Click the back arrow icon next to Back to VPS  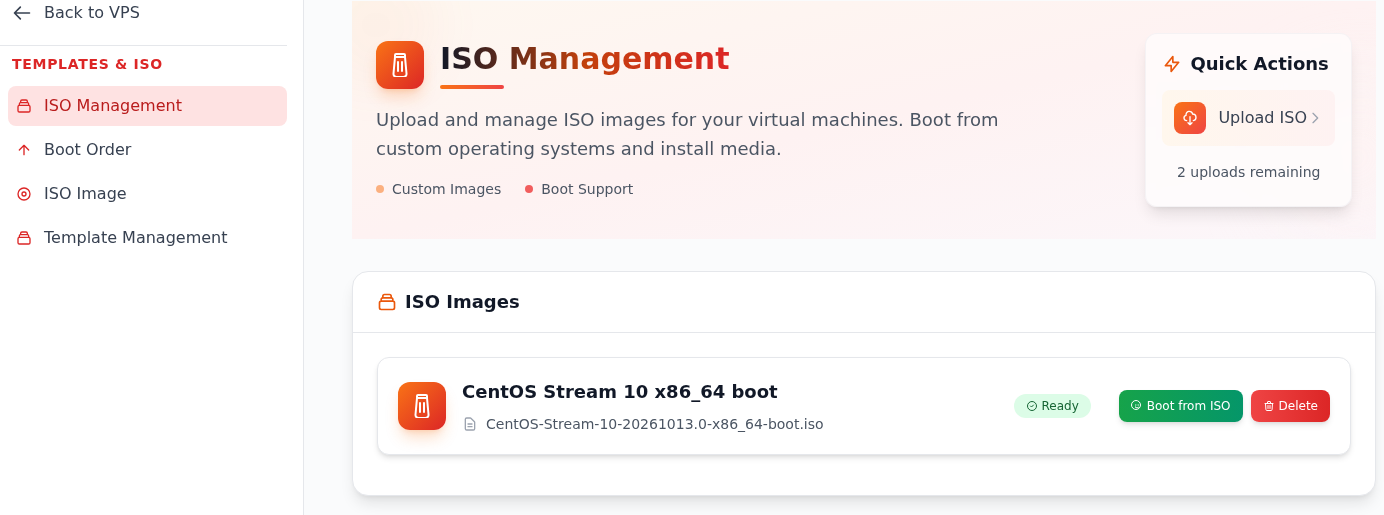[x=22, y=13]
